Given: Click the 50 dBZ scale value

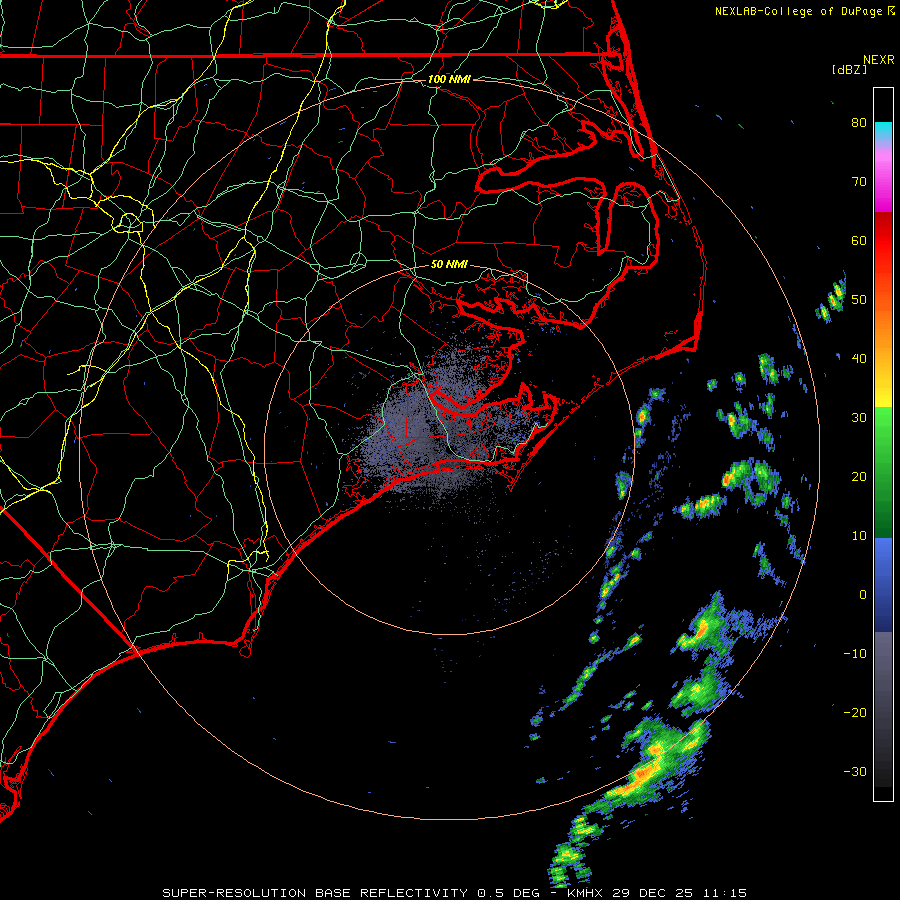Looking at the screenshot, I should tap(859, 300).
